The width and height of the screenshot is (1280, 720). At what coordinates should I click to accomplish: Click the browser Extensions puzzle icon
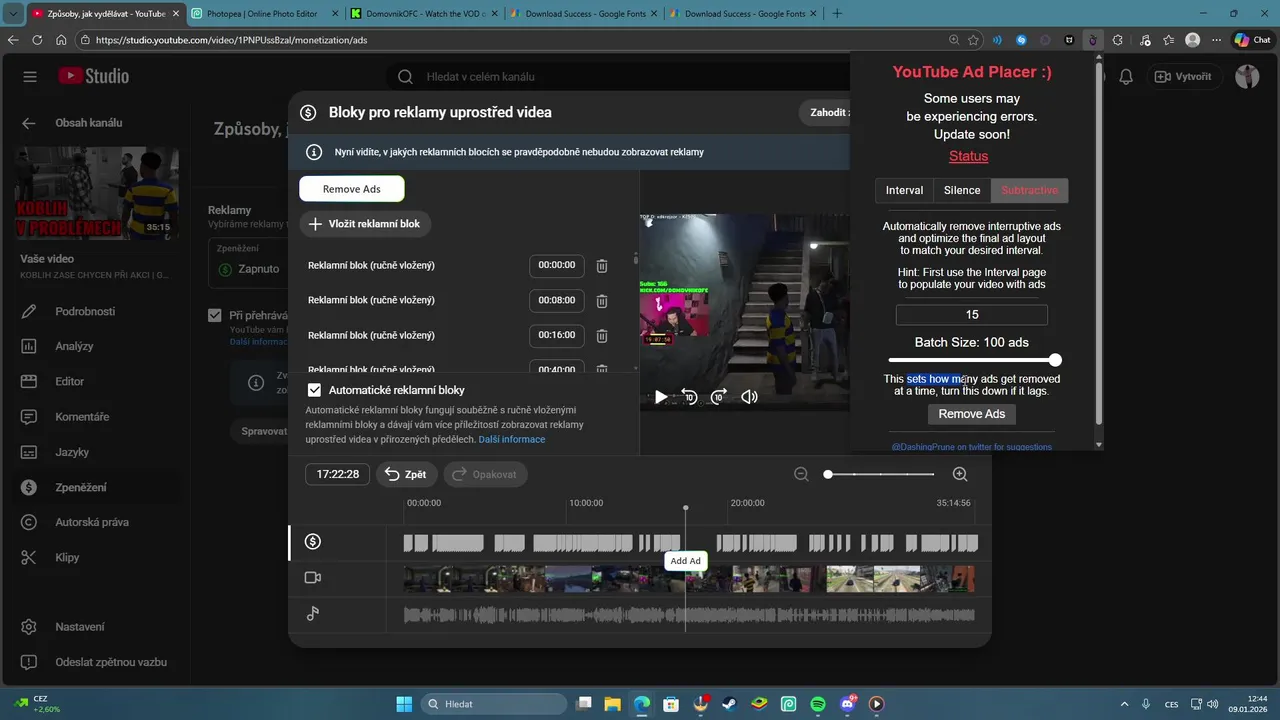pos(1117,40)
